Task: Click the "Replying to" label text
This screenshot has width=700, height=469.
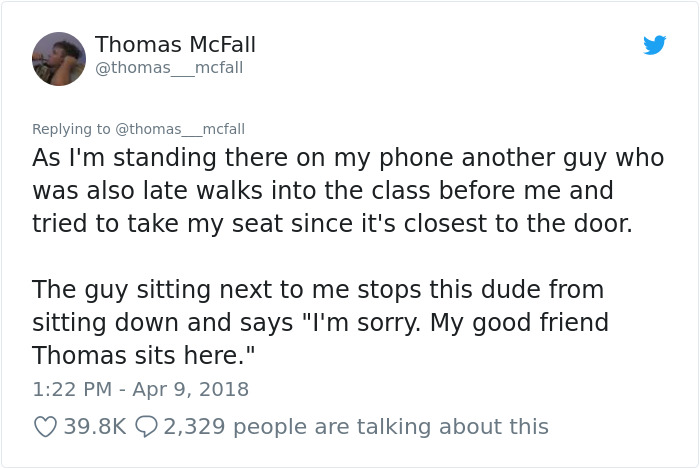Action: (71, 129)
